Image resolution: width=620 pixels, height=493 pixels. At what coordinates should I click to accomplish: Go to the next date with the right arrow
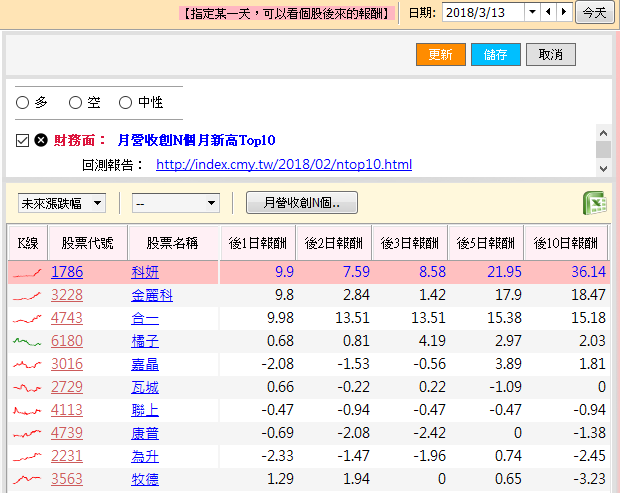pos(564,12)
